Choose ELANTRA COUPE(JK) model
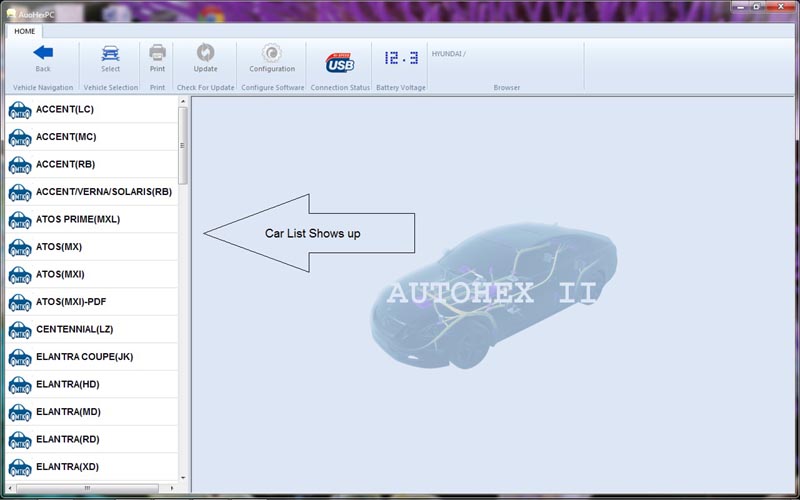The height and width of the screenshot is (500, 800). coord(84,357)
